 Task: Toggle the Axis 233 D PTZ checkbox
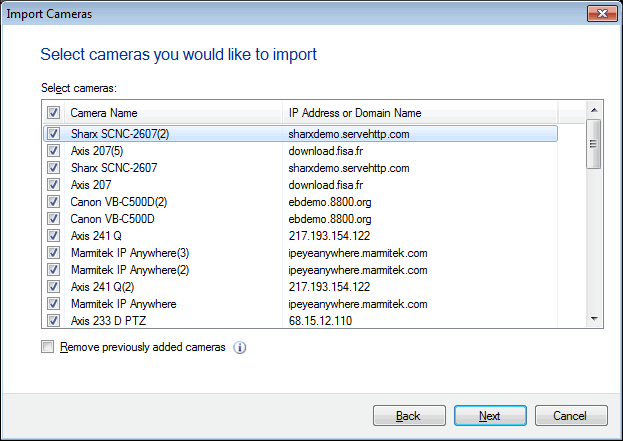[x=53, y=321]
